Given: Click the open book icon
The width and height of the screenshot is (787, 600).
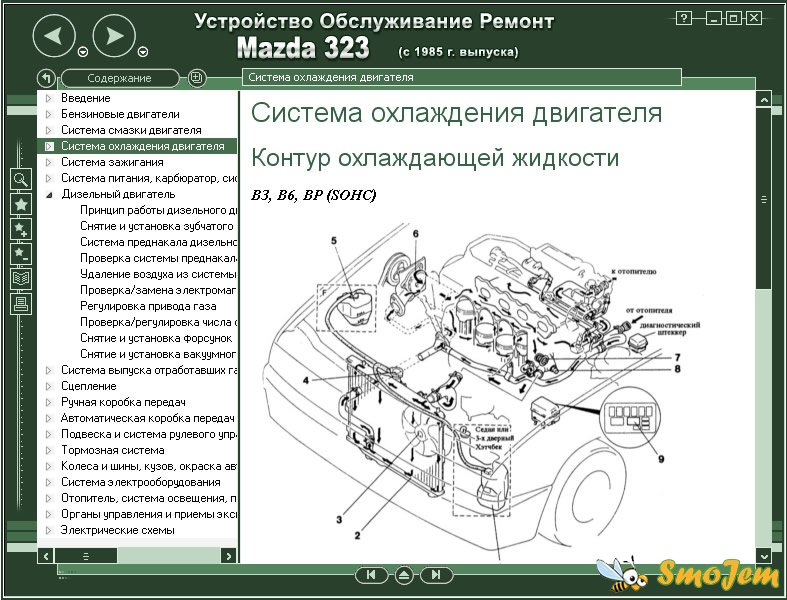Looking at the screenshot, I should [21, 279].
